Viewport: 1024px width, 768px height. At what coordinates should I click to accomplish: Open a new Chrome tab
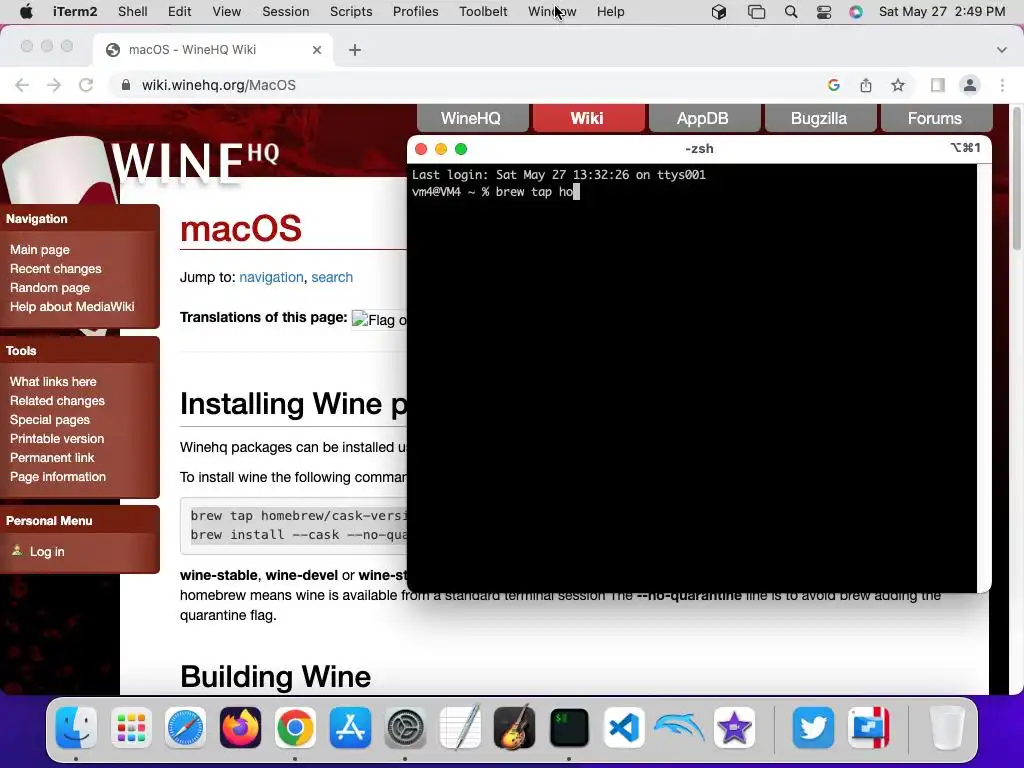[x=355, y=50]
